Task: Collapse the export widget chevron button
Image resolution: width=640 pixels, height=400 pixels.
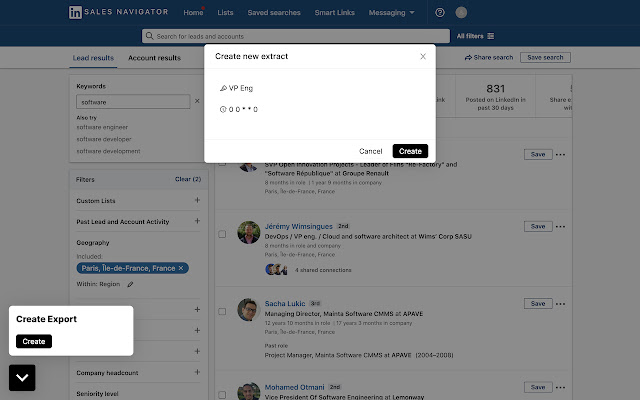Action: pyautogui.click(x=22, y=378)
